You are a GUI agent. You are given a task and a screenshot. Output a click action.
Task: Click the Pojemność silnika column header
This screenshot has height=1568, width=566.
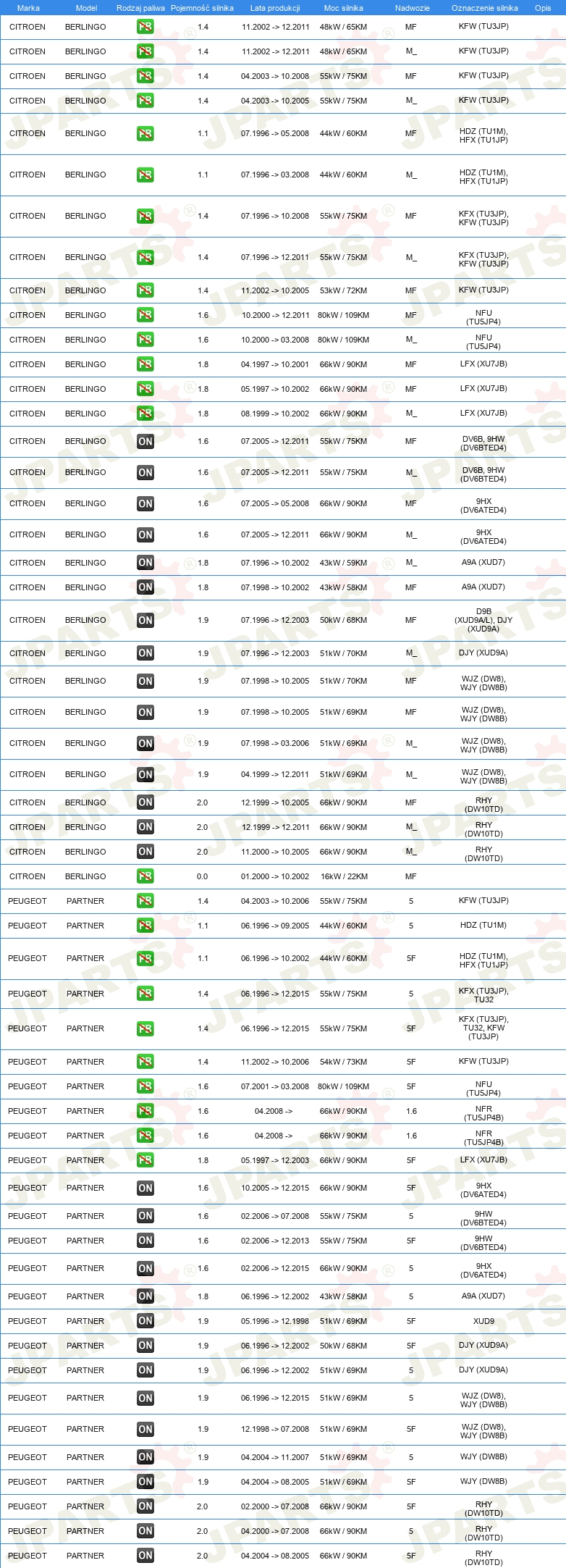(x=202, y=8)
